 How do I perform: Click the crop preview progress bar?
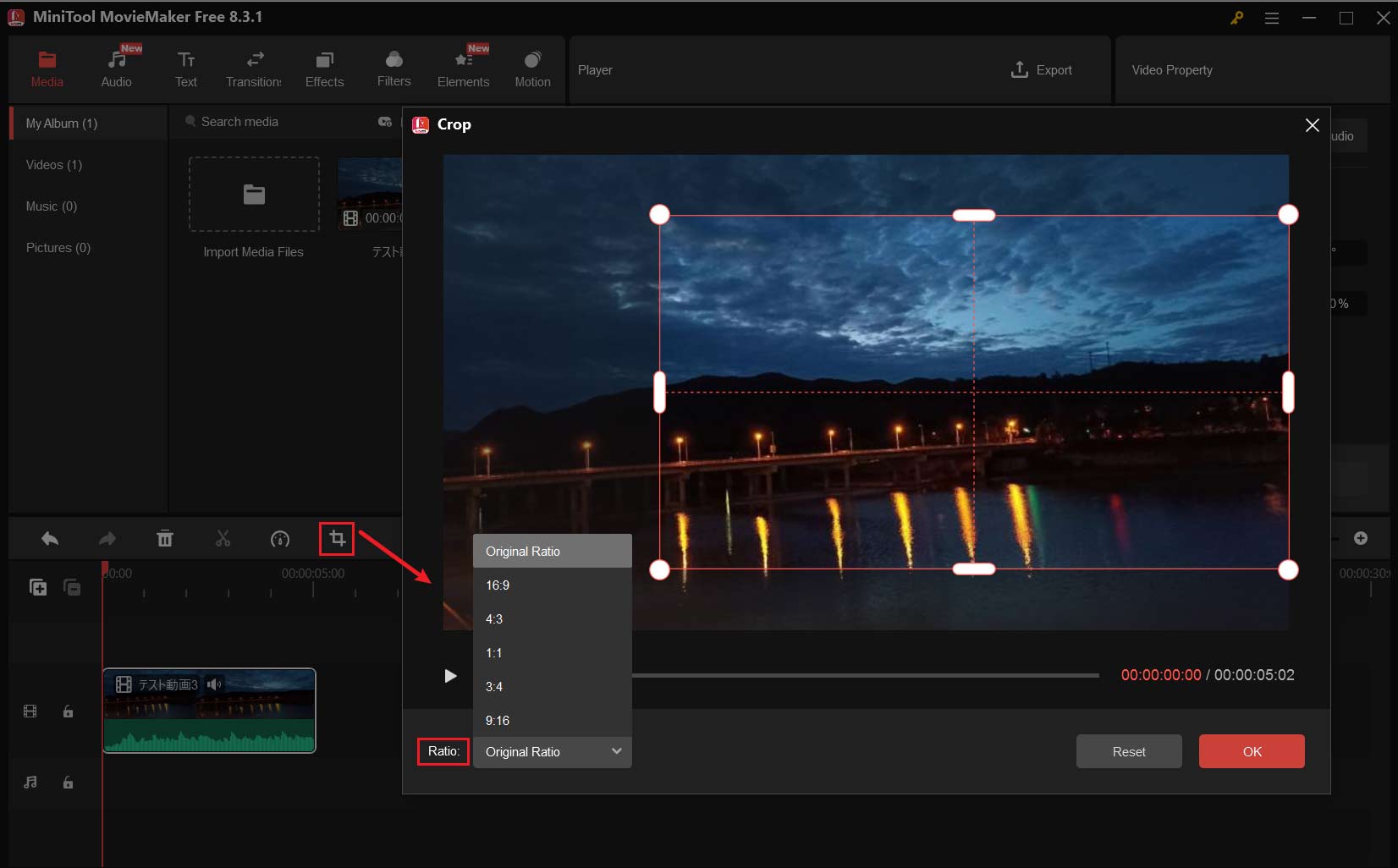(x=863, y=675)
